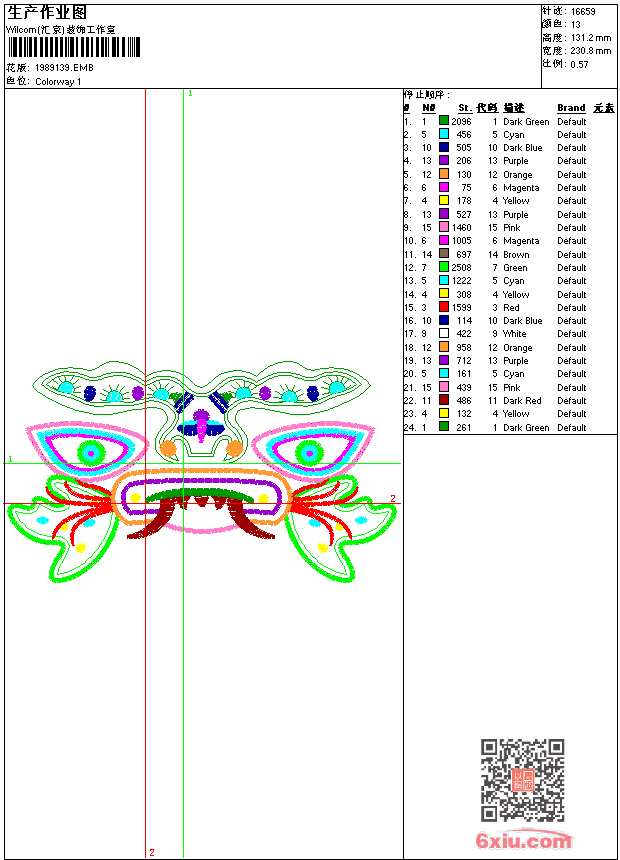Screen dimensions: 620x860
Task: Select the stitch count '712'
Action: pyautogui.click(x=464, y=361)
